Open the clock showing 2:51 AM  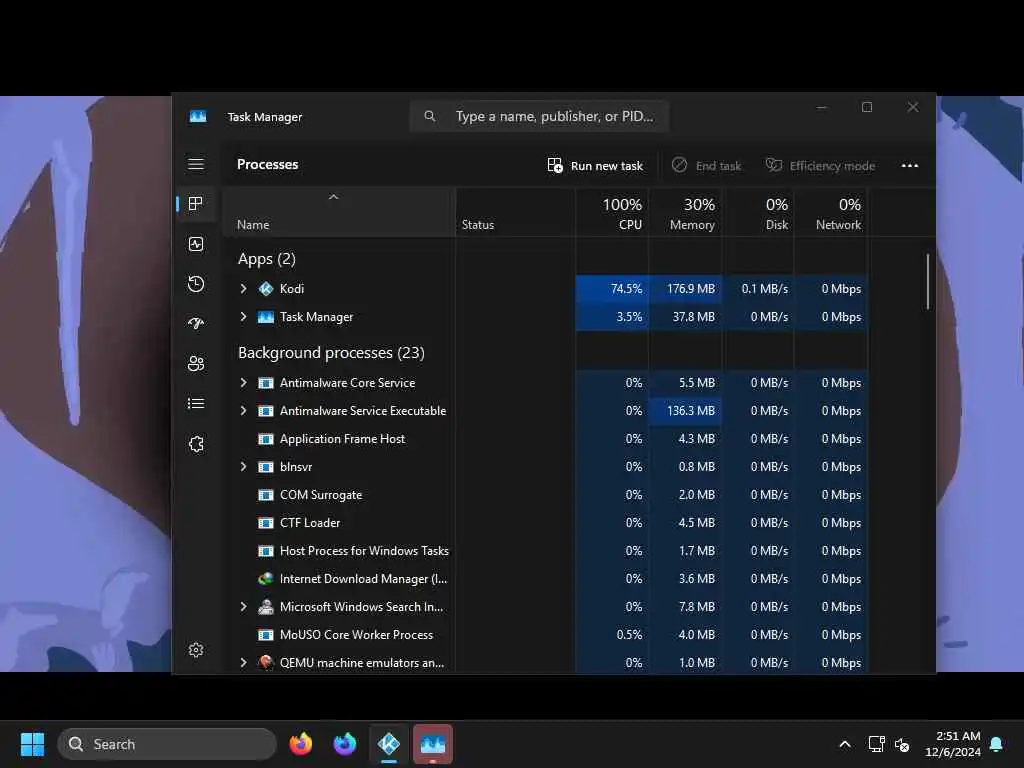pyautogui.click(x=953, y=744)
